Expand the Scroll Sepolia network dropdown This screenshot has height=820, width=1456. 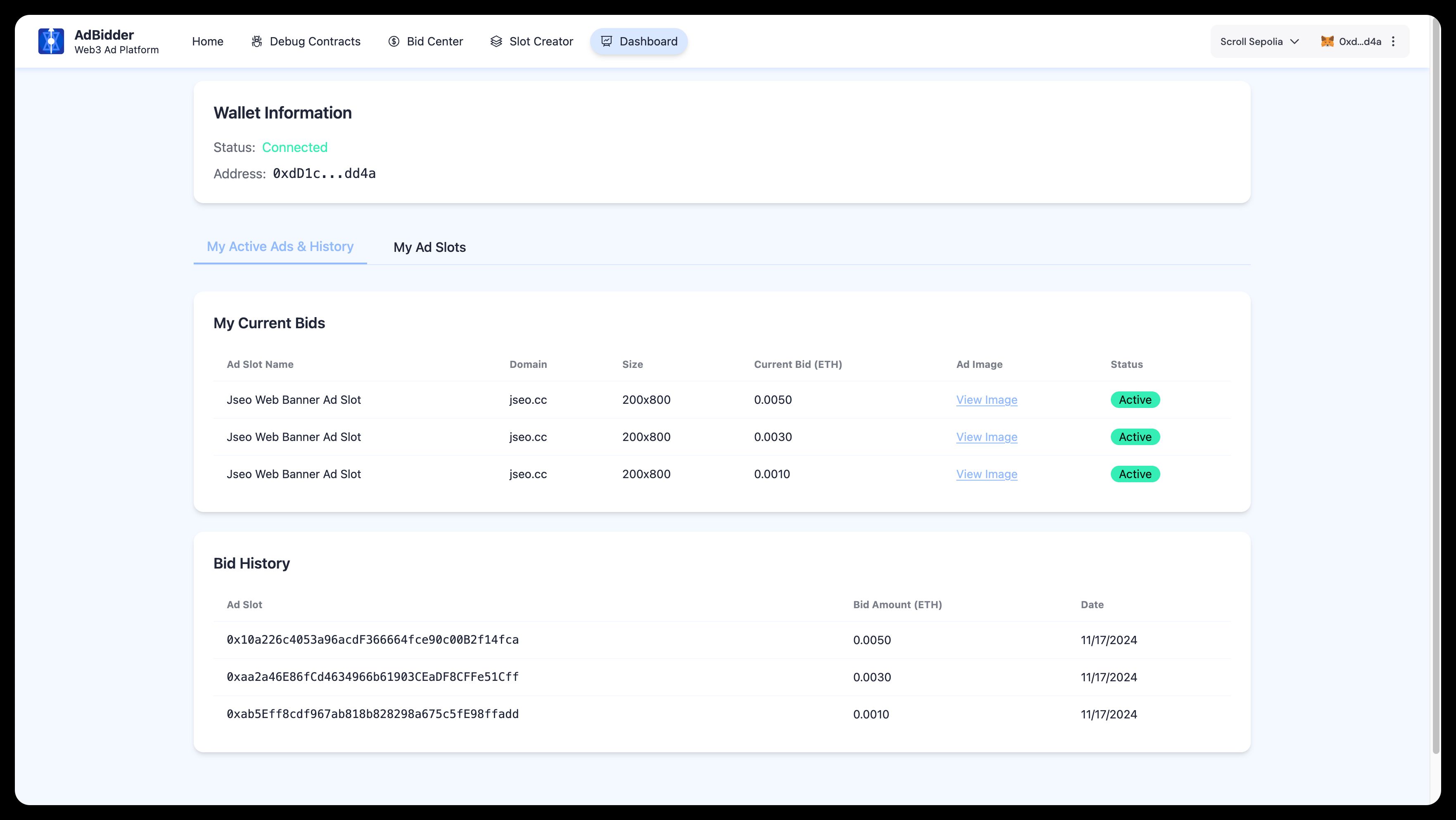1259,41
